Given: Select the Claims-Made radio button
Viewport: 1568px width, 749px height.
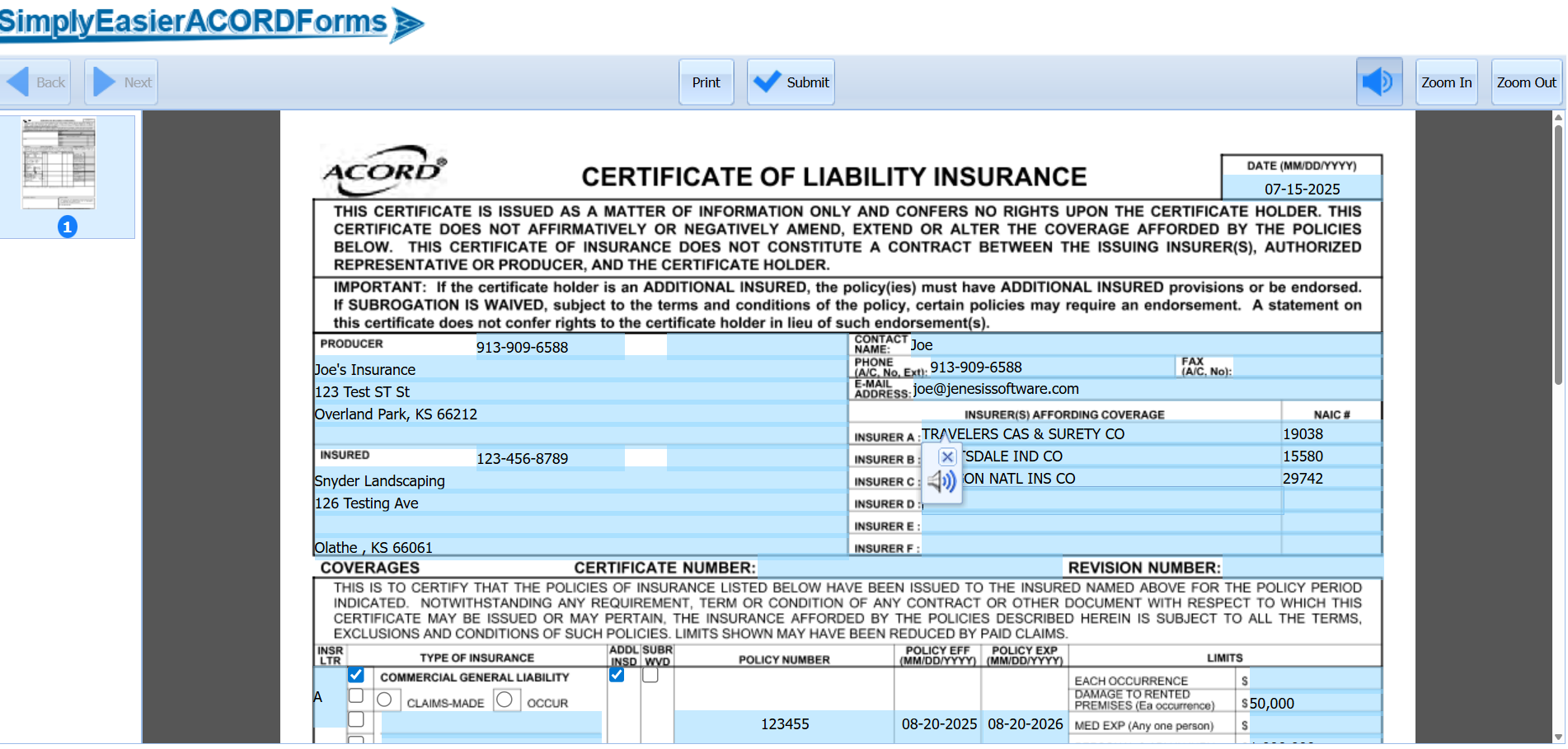Looking at the screenshot, I should point(384,700).
